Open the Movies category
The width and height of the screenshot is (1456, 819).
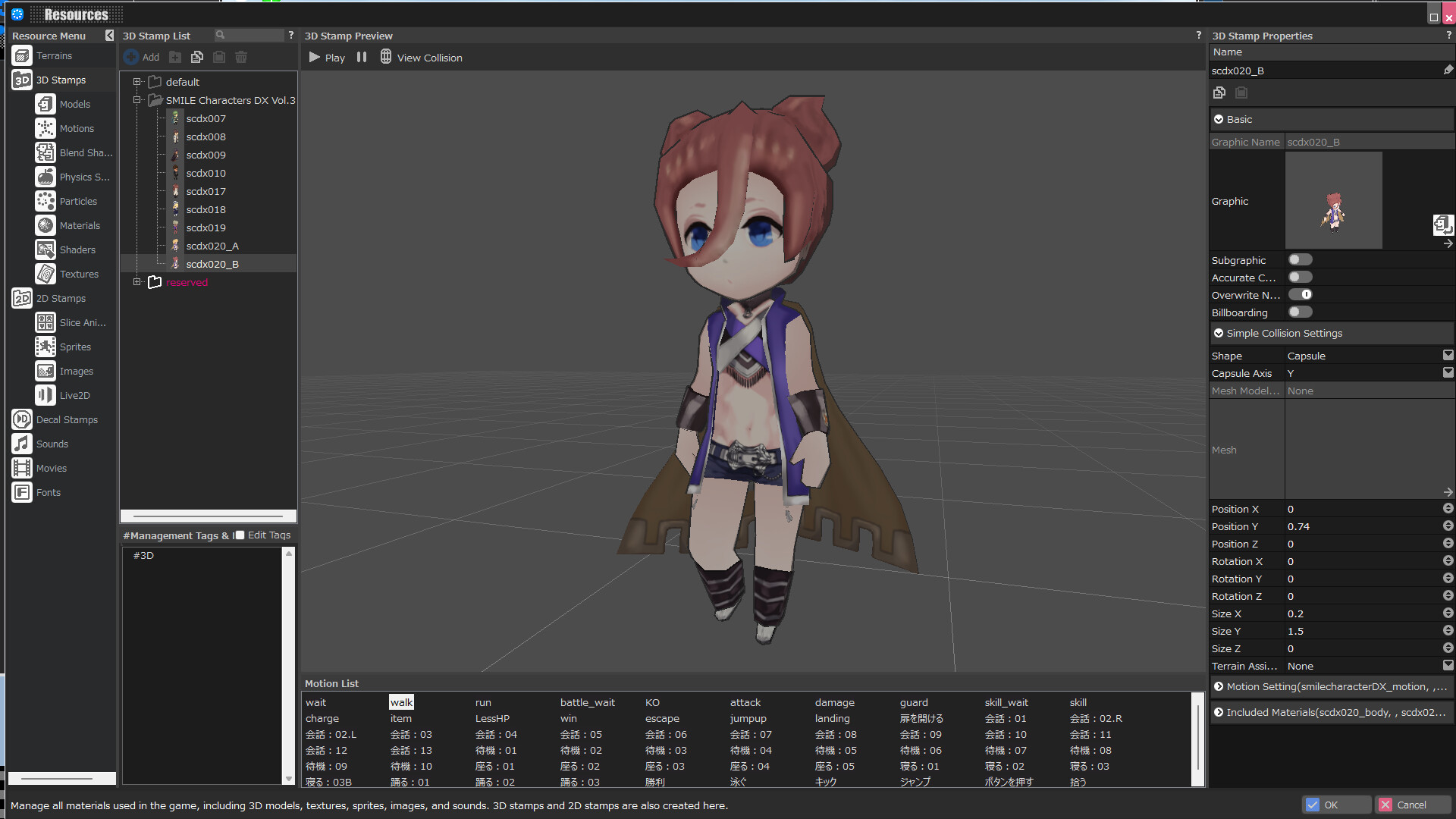pos(39,469)
